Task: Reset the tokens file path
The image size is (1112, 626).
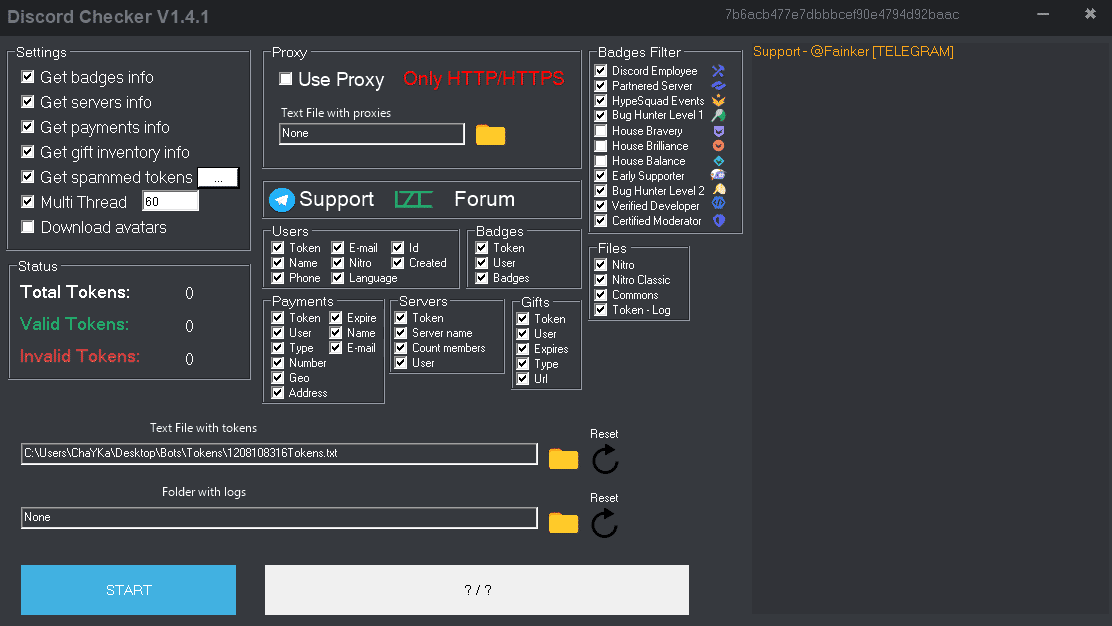Action: [605, 459]
